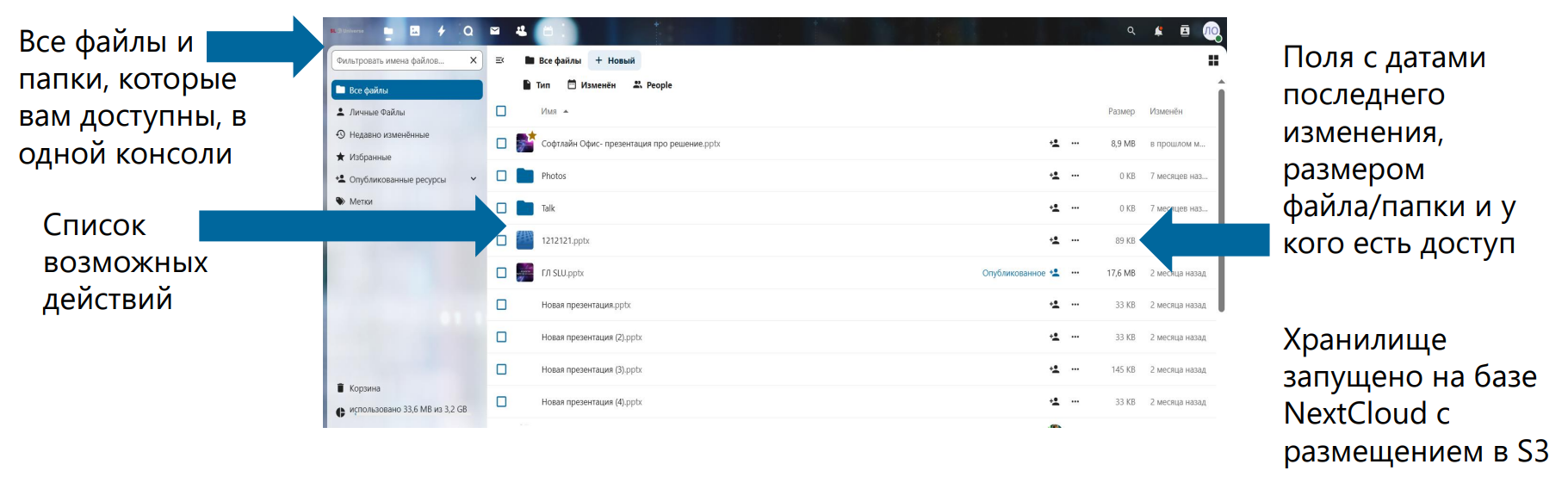This screenshot has width=1568, height=483.
Task: Check the Новая презентация (2).pptx checkbox
Action: [x=501, y=337]
